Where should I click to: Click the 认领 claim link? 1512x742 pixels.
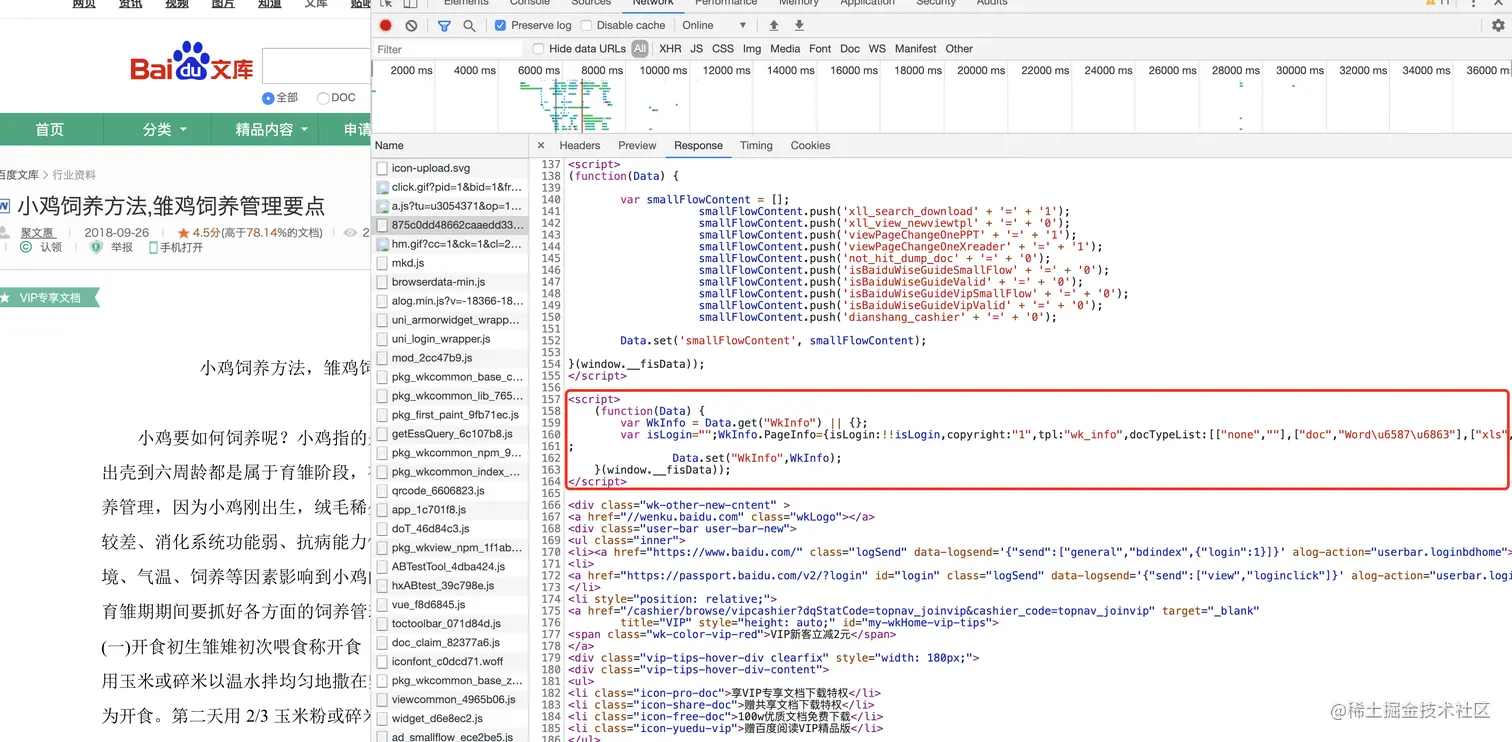(x=51, y=247)
